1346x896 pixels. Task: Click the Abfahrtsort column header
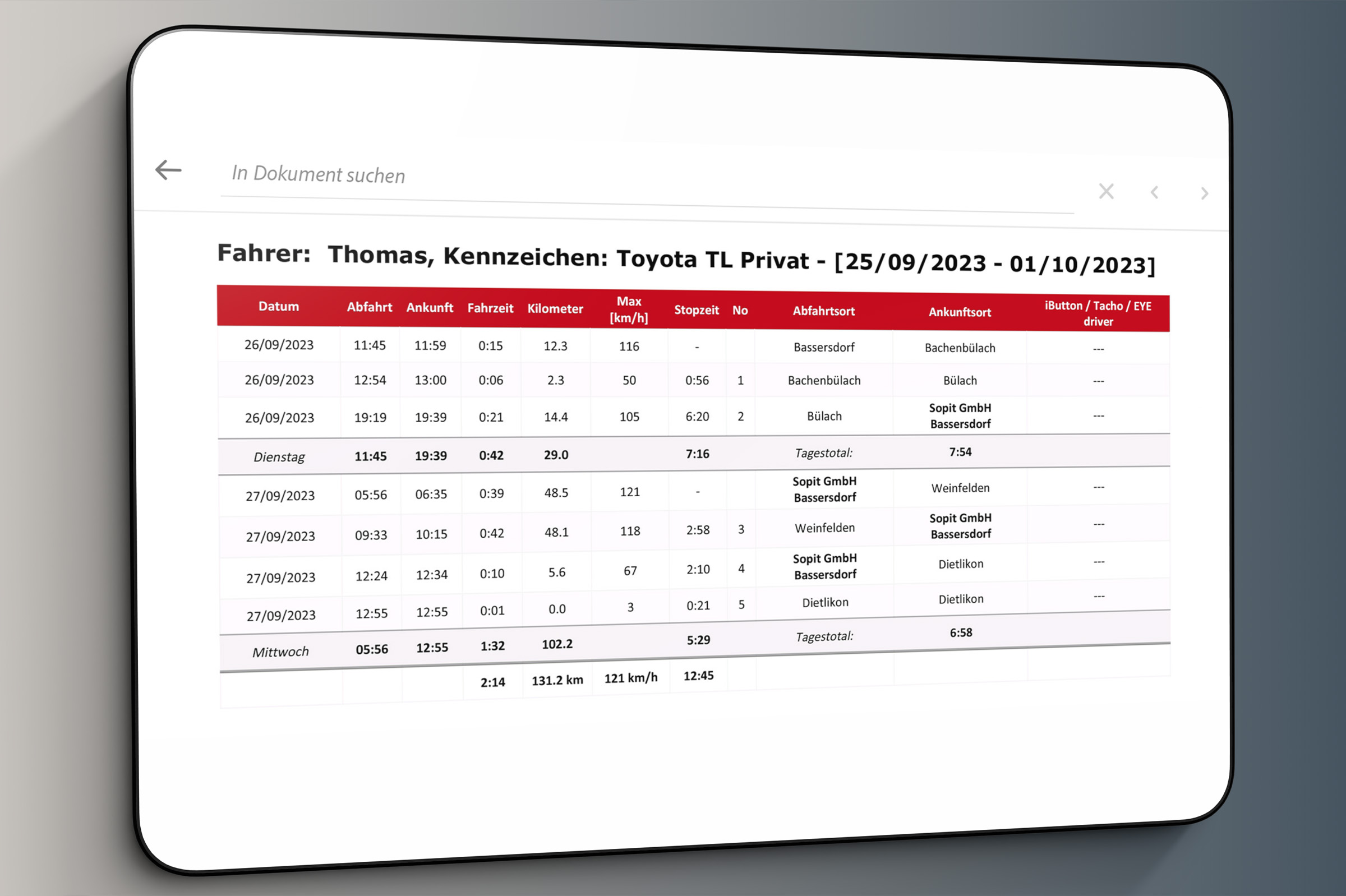[824, 311]
